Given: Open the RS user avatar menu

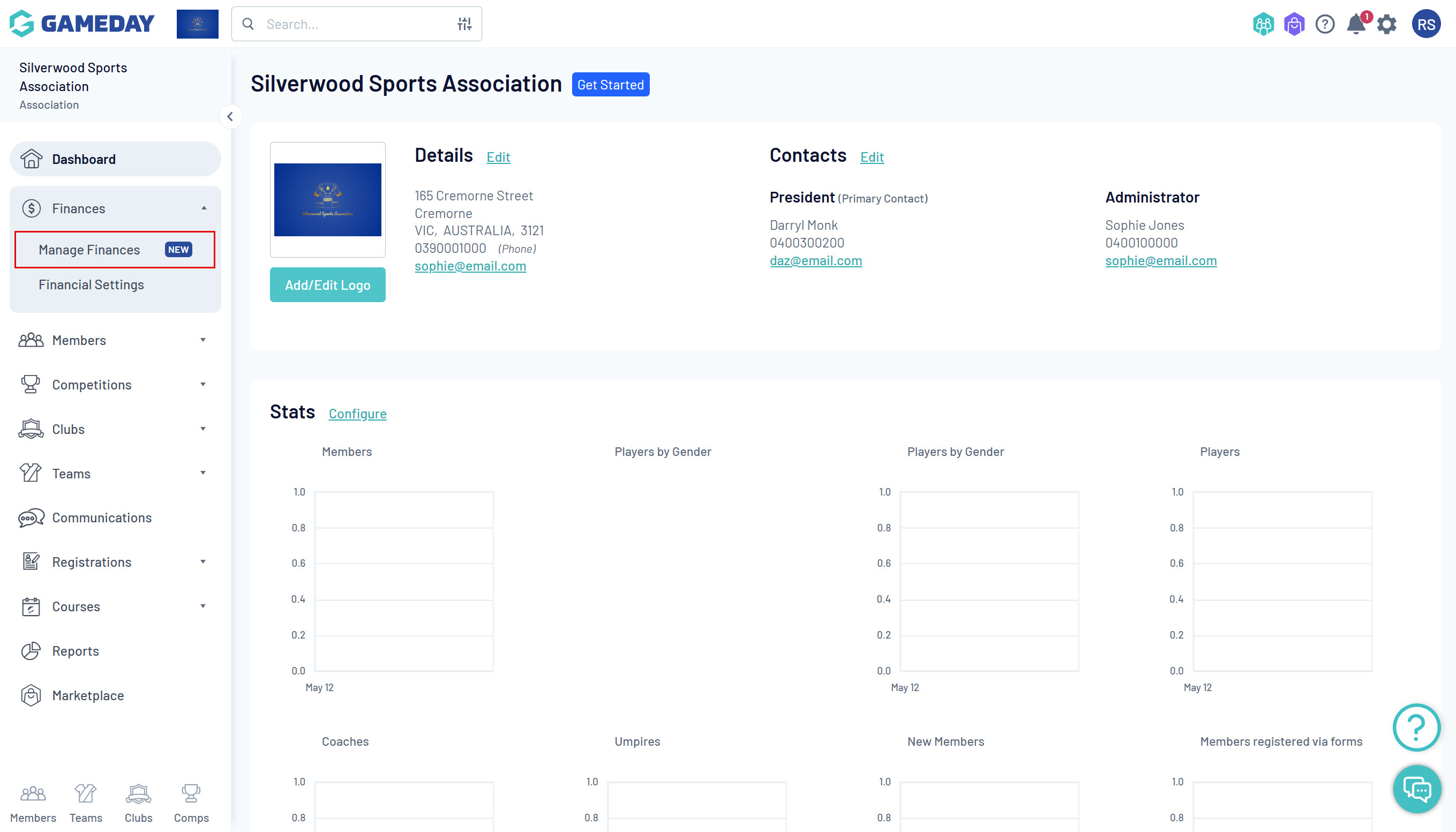Looking at the screenshot, I should [1425, 25].
